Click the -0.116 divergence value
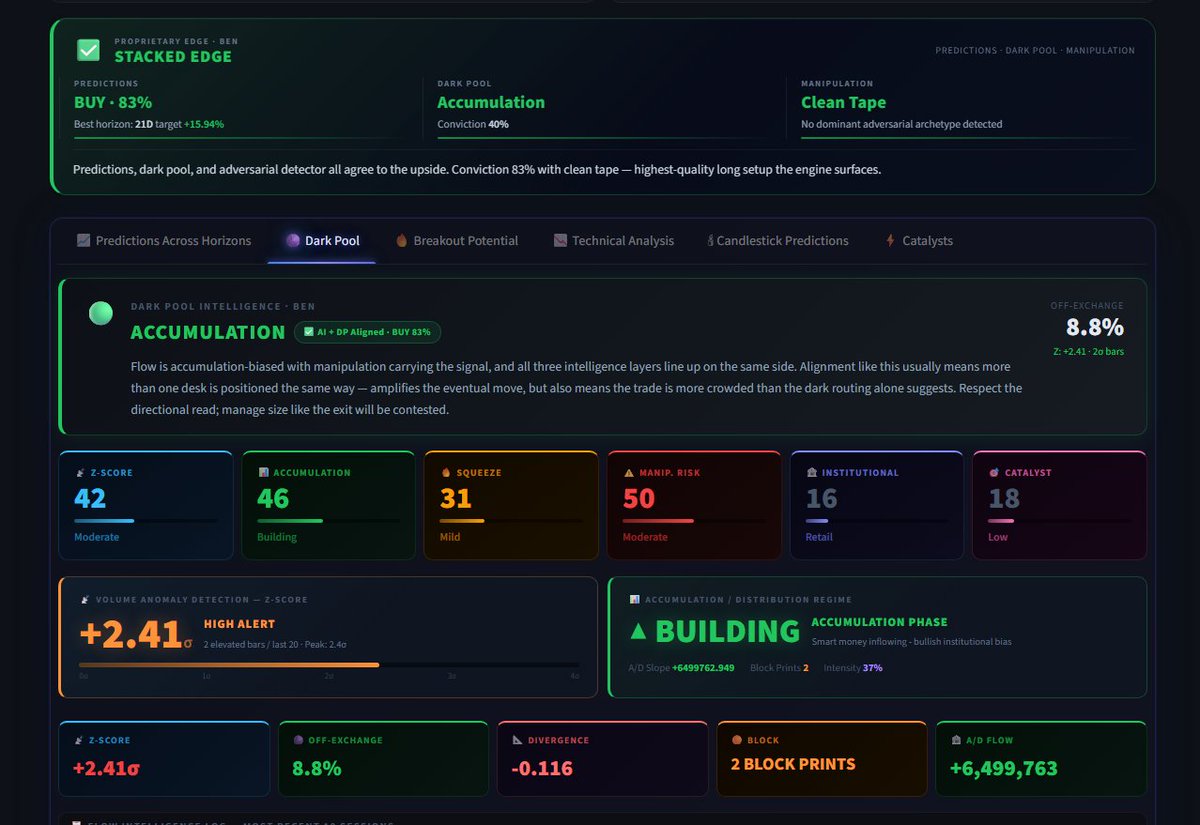The image size is (1200, 825). (541, 768)
